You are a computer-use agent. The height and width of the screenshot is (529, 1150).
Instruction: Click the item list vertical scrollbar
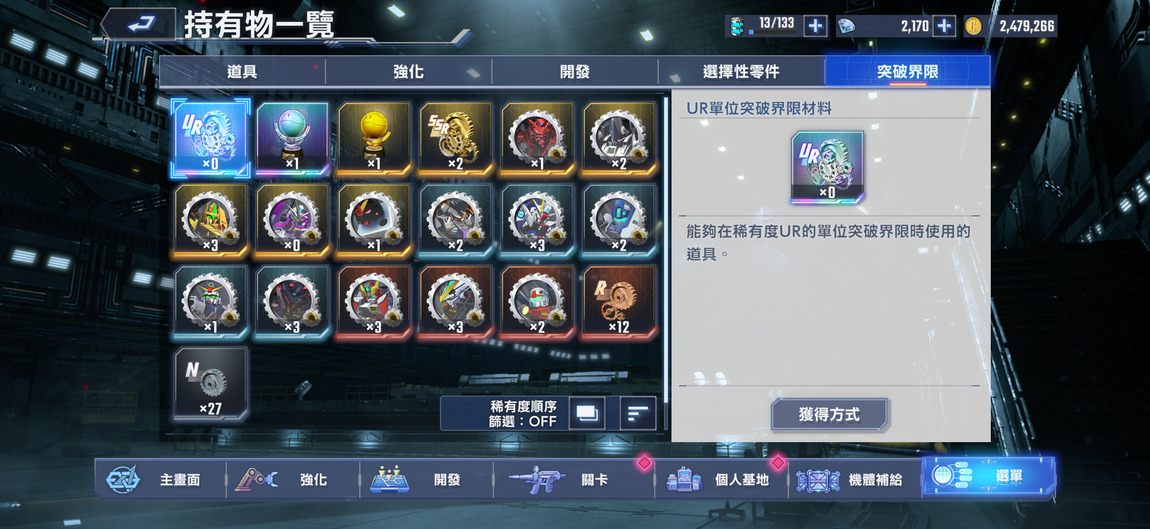coord(665,249)
